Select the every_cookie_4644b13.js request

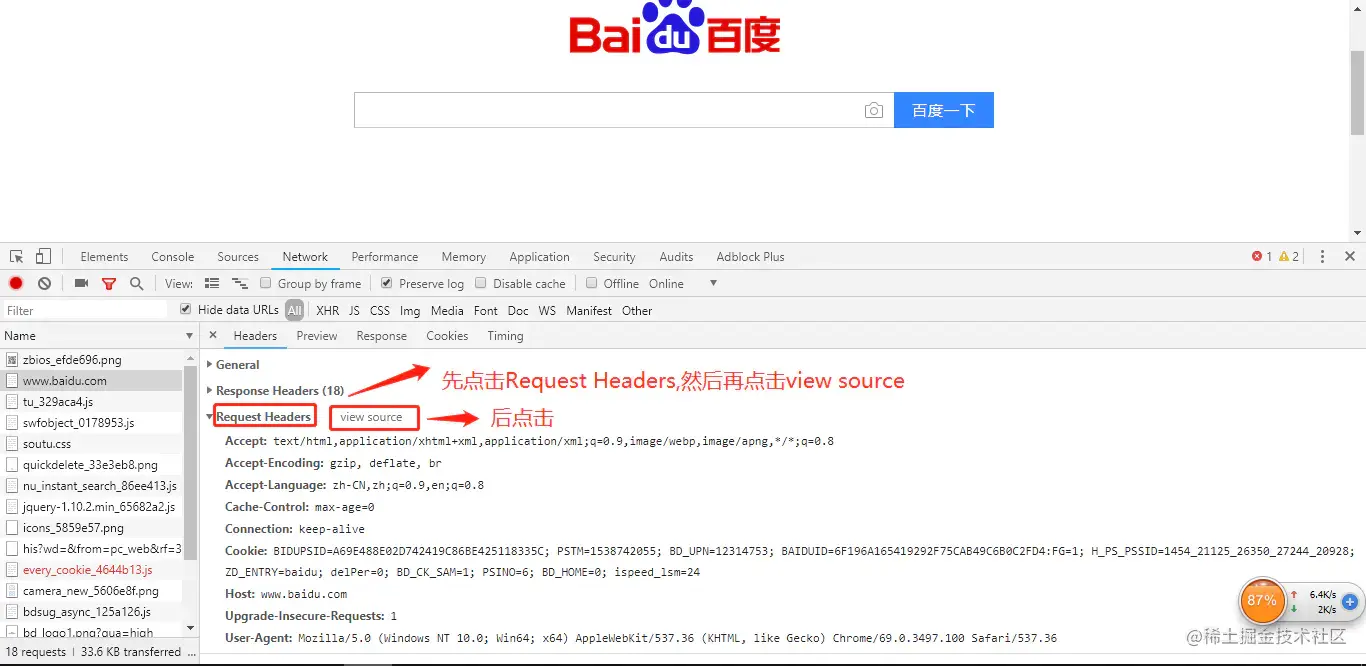92,570
